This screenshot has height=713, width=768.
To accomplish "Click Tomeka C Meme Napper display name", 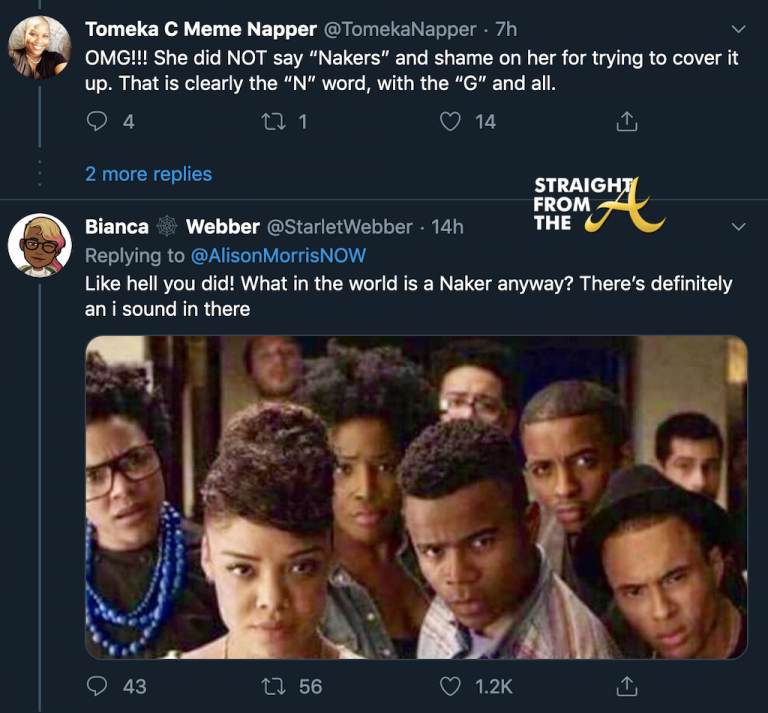I will point(200,30).
